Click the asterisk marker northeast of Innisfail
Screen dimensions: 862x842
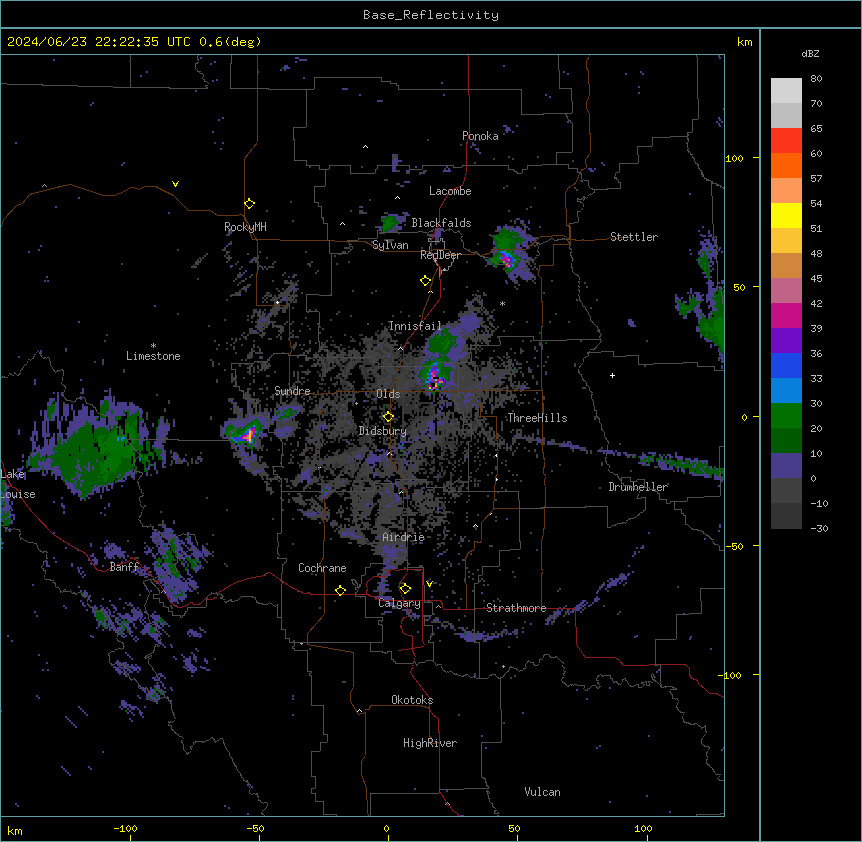point(502,303)
